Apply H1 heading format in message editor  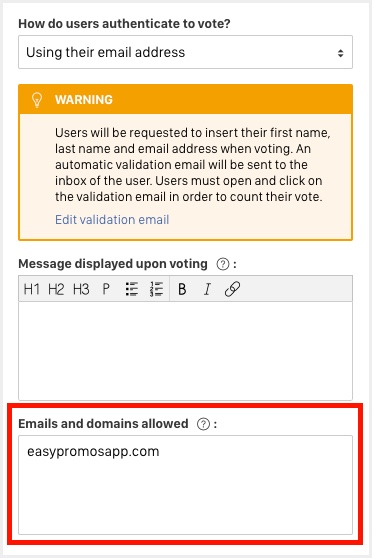click(31, 289)
